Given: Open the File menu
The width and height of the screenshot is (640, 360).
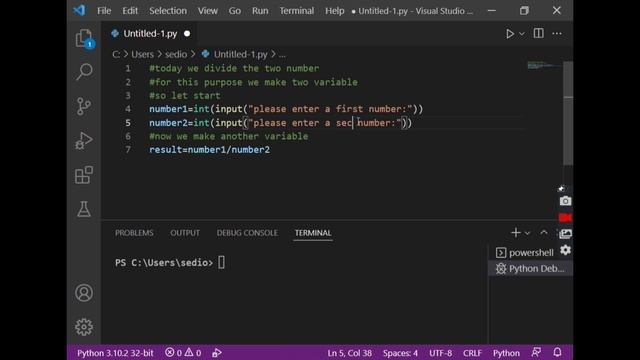Looking at the screenshot, I should tap(104, 11).
